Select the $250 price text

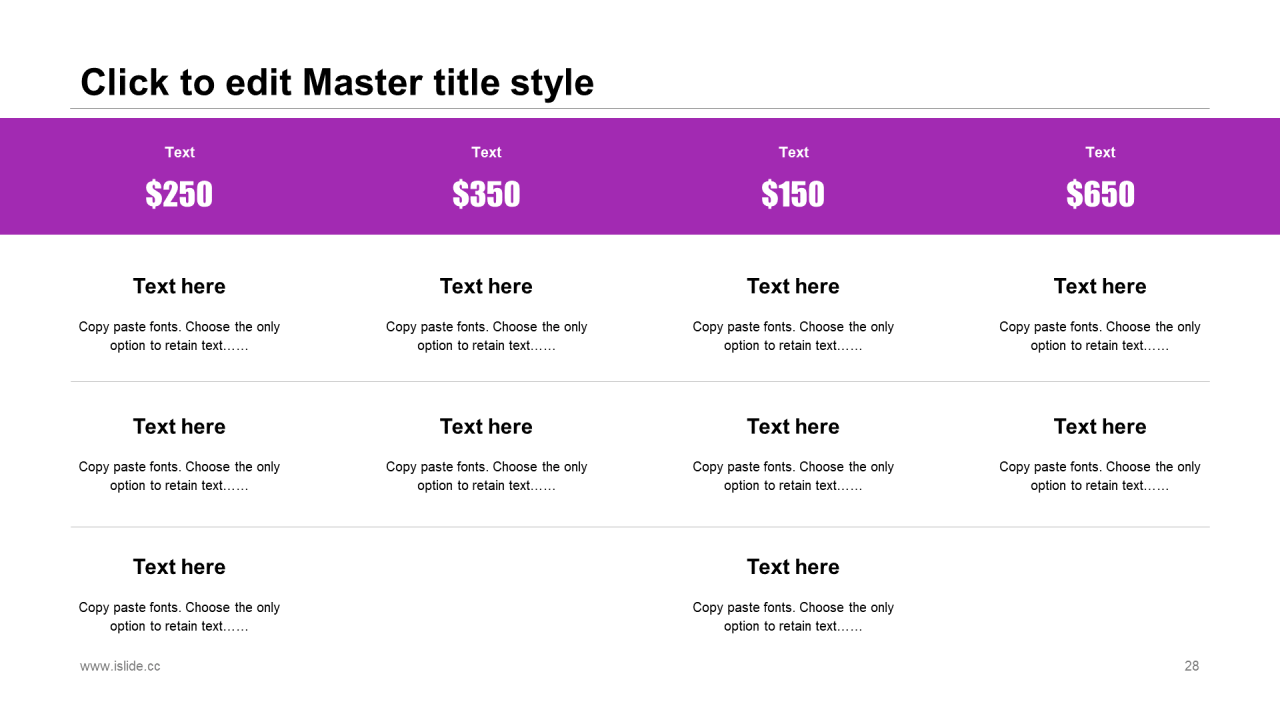[179, 194]
